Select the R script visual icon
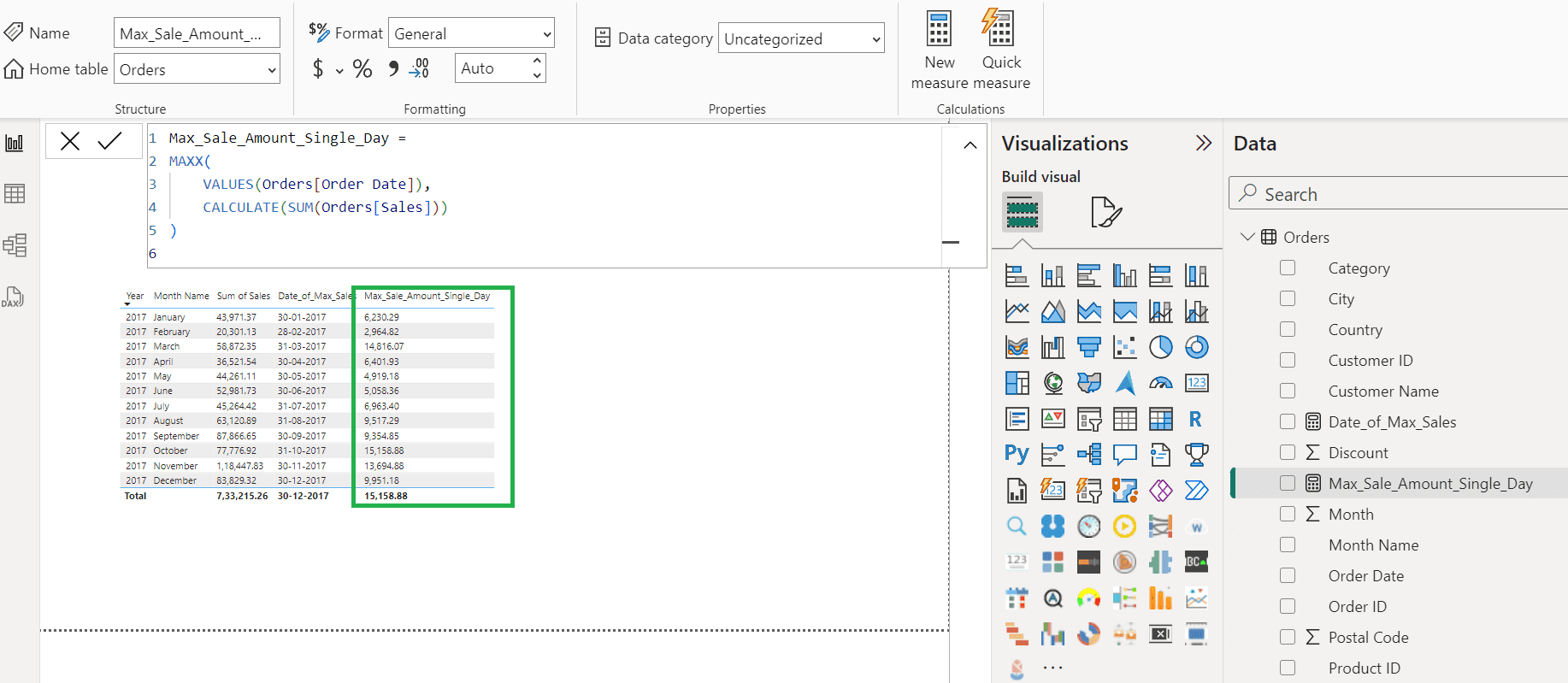 pyautogui.click(x=1196, y=419)
